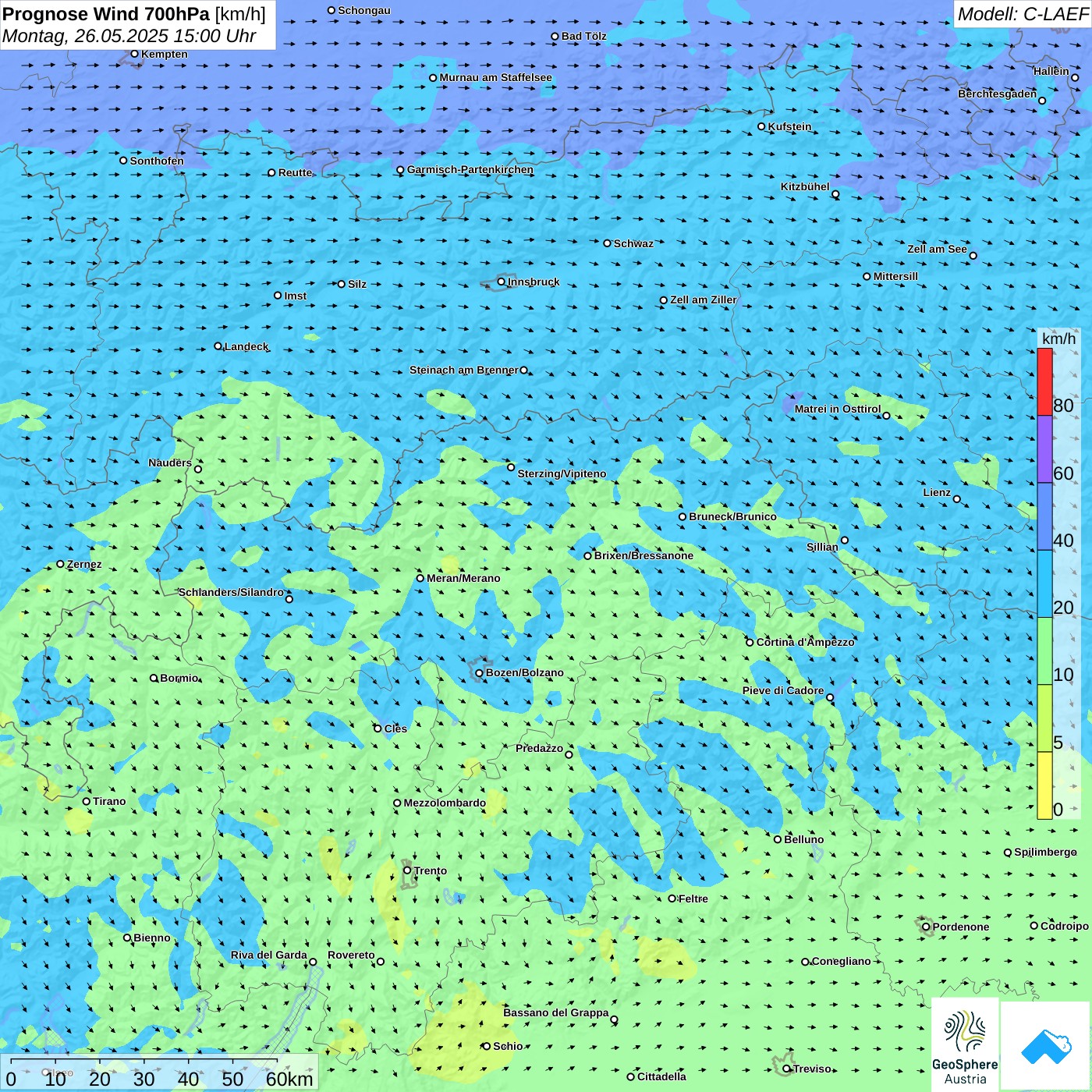
Task: Click the 'Schongau' label
Action: tap(363, 10)
